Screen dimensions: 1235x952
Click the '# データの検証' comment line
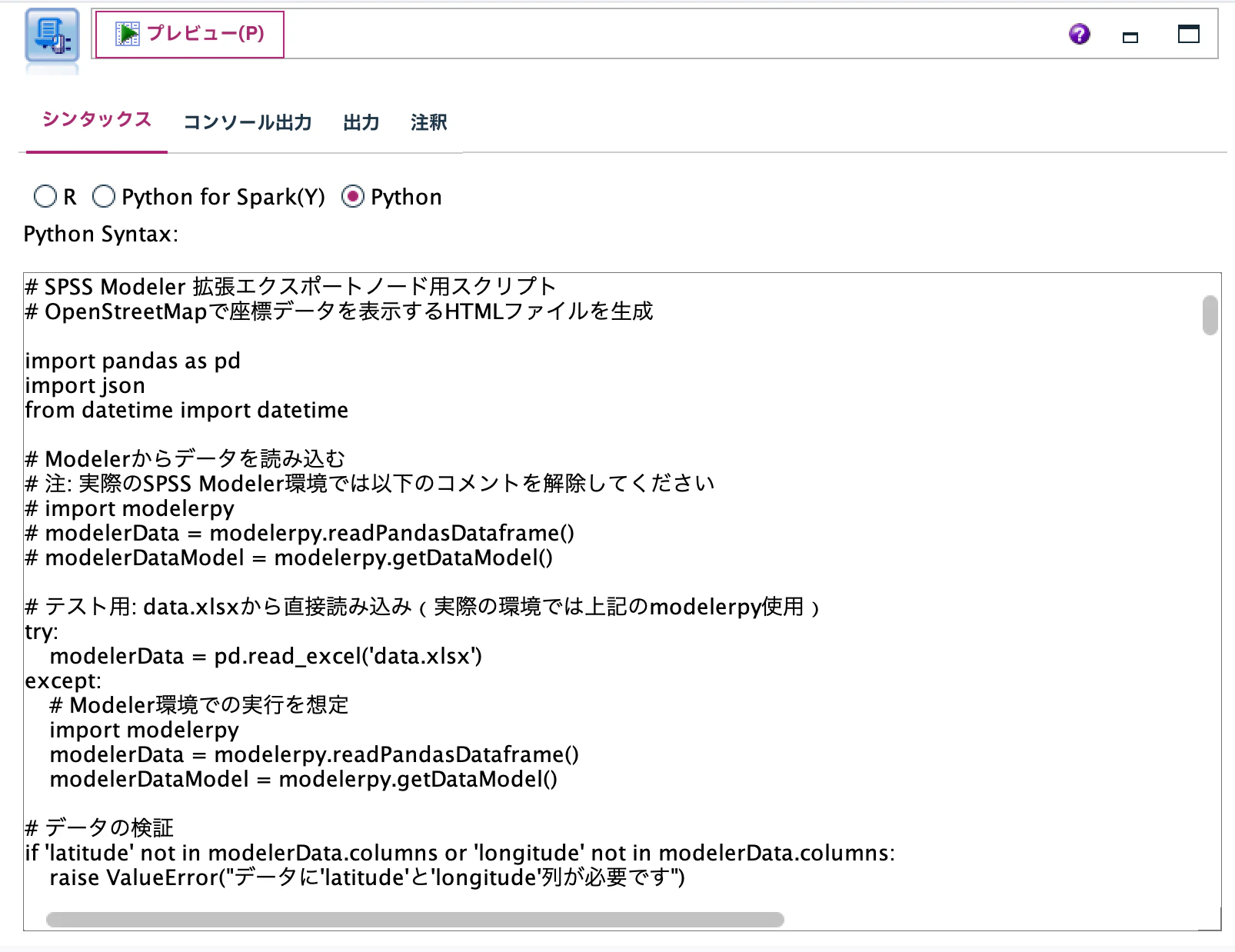100,828
